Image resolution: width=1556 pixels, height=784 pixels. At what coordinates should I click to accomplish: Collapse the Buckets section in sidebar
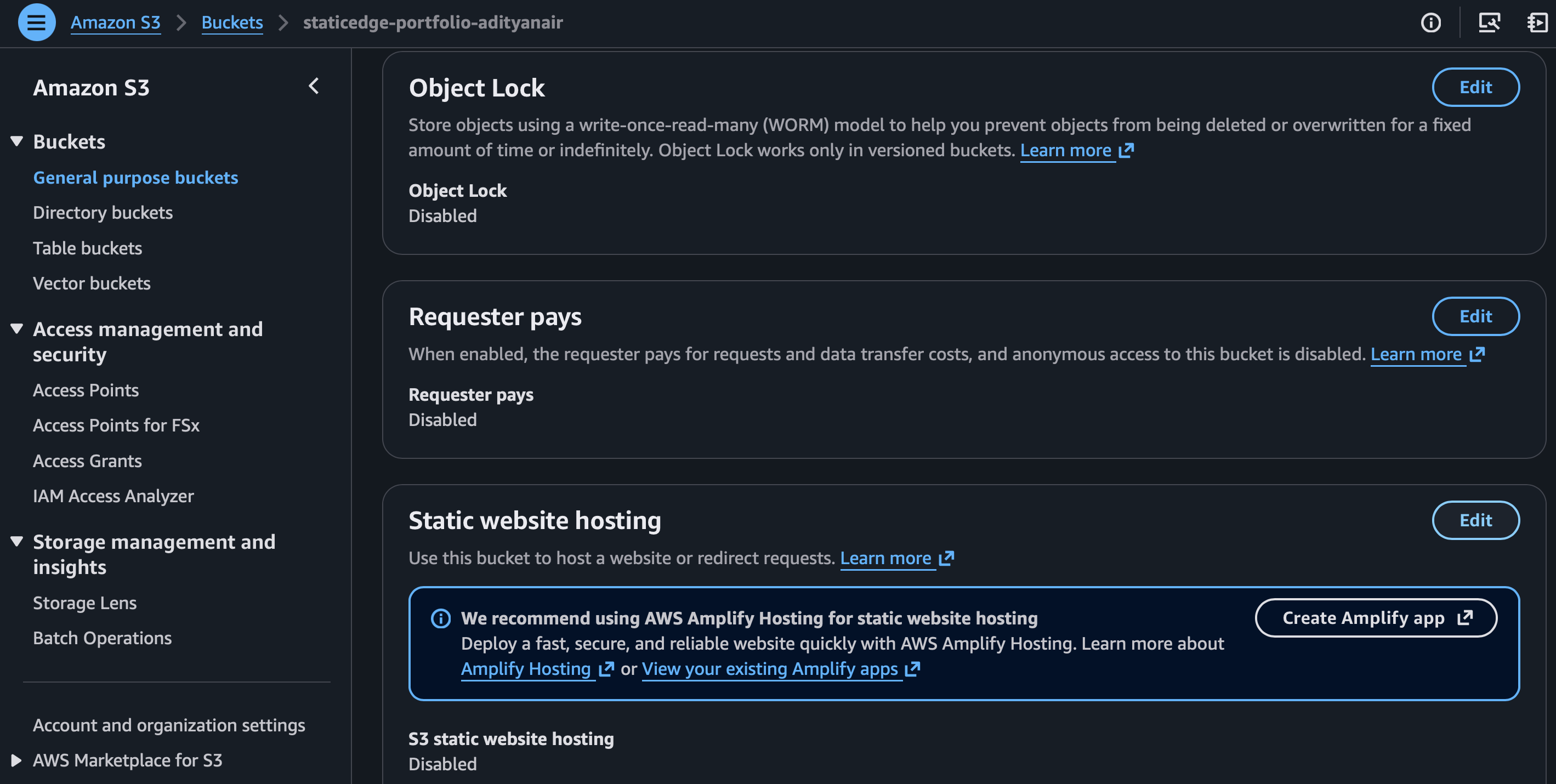click(x=17, y=141)
